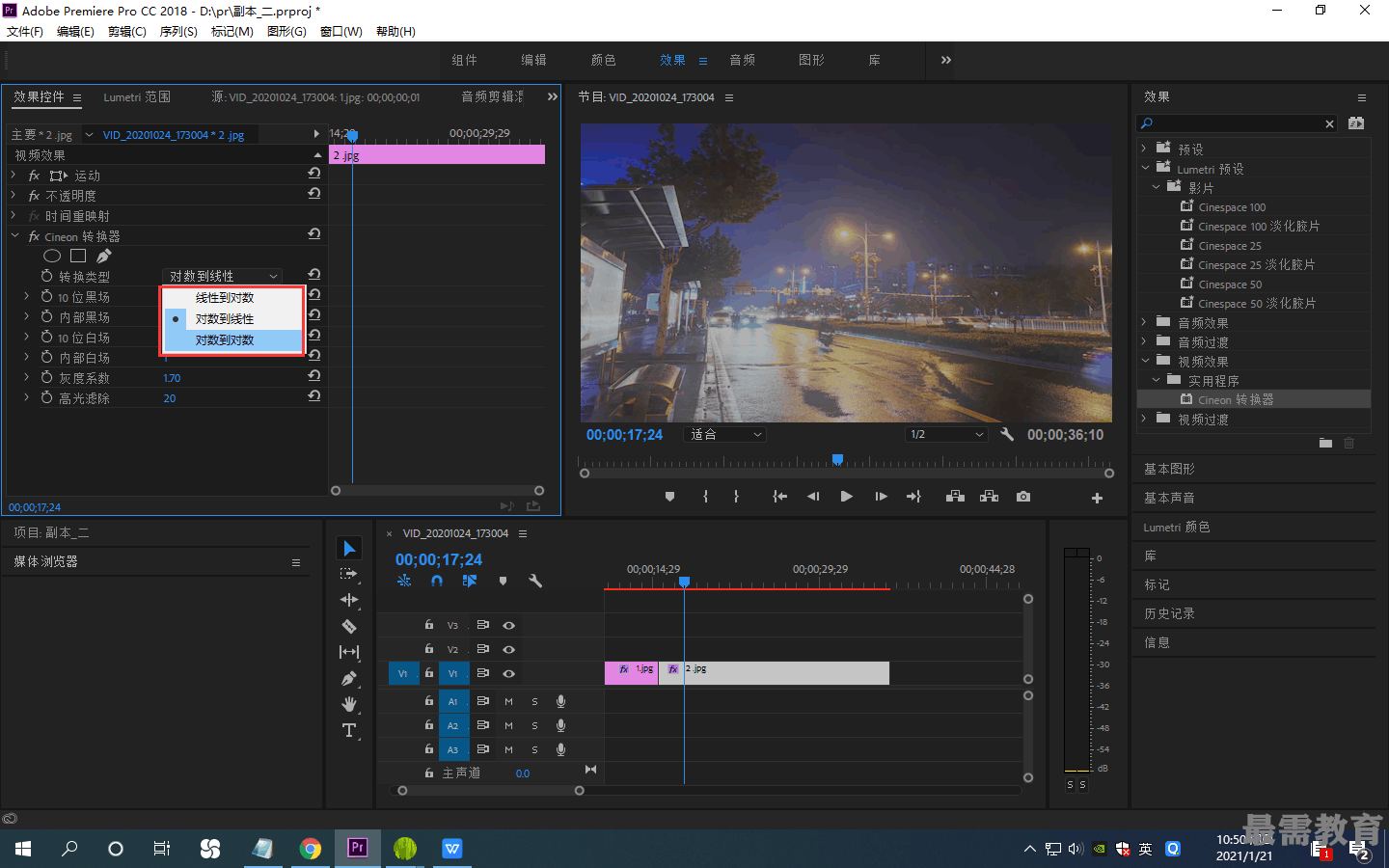Play the program monitor
The height and width of the screenshot is (868, 1389).
click(846, 497)
